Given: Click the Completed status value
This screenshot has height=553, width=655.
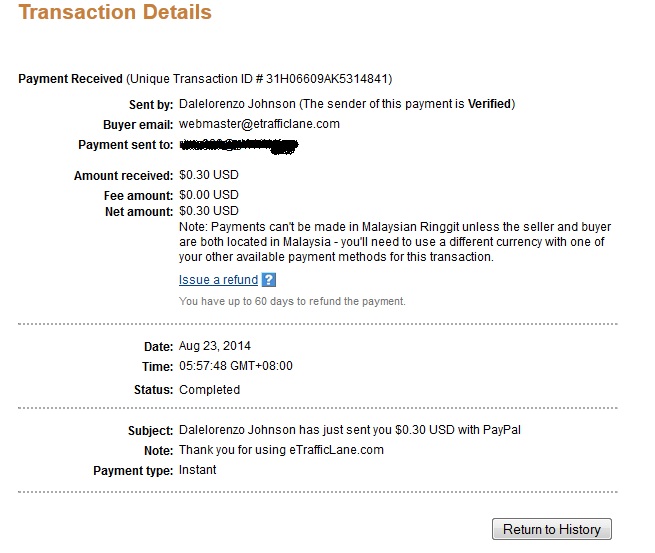Looking at the screenshot, I should pos(209,390).
